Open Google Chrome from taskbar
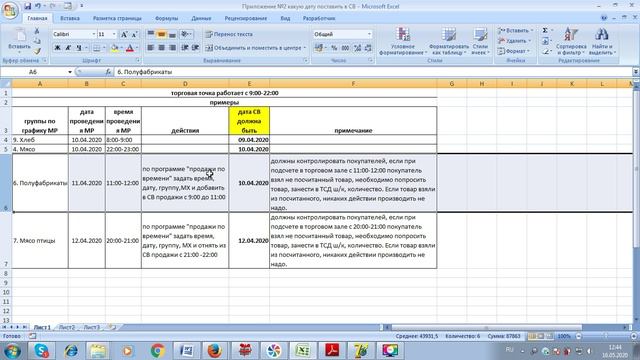The image size is (640, 360). 158,351
